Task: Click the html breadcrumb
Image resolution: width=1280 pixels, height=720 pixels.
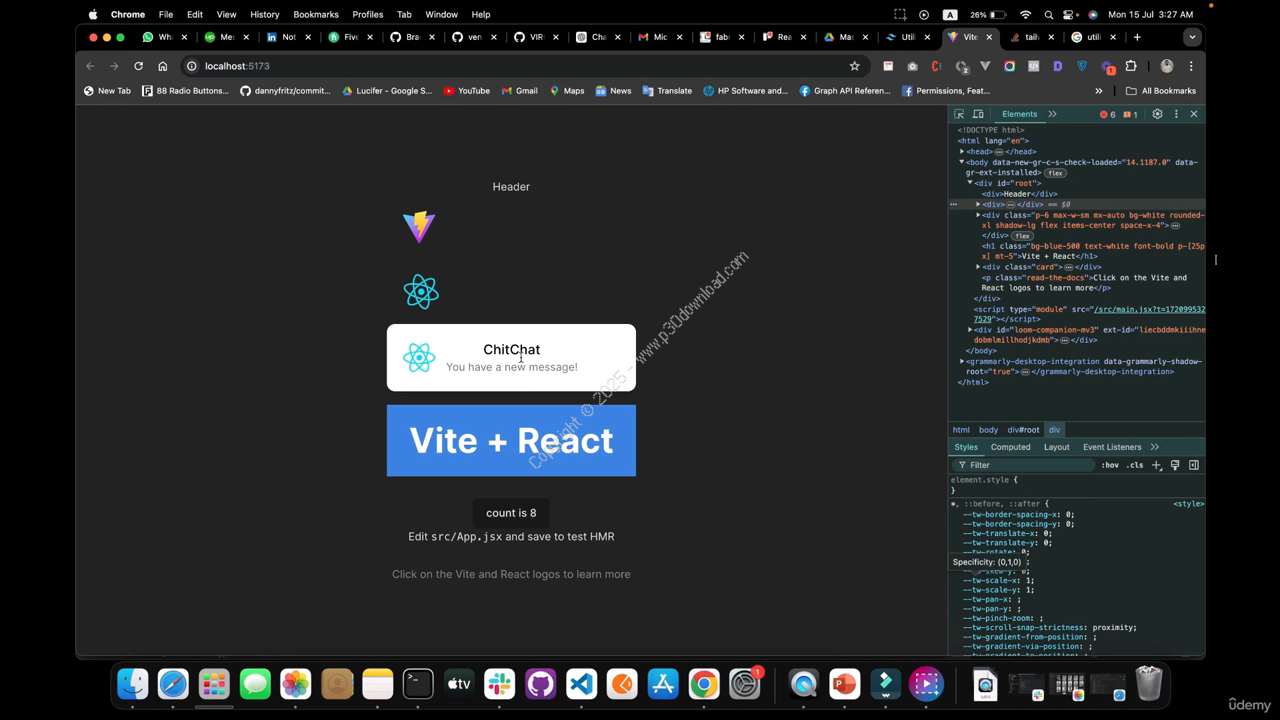Action: (x=961, y=430)
